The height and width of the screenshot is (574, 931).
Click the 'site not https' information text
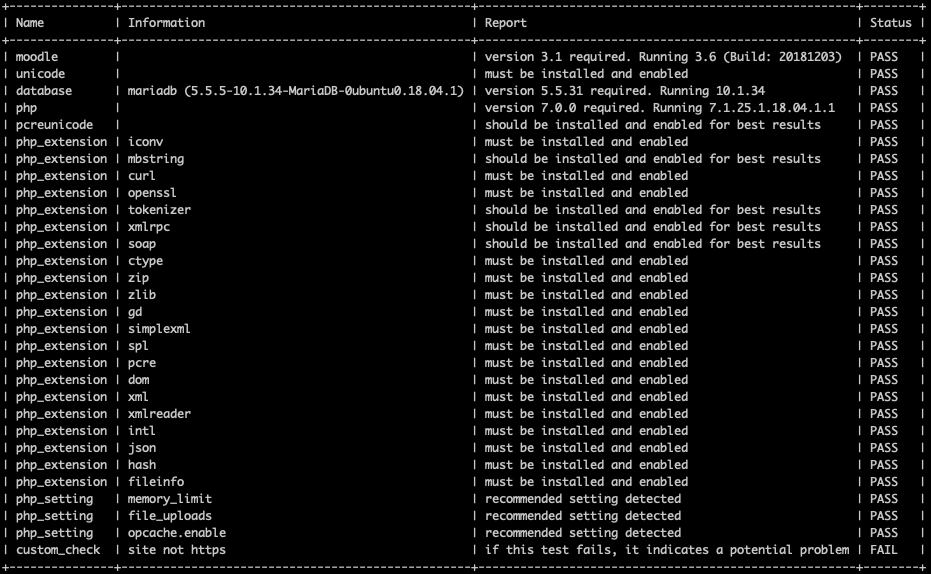pyautogui.click(x=177, y=550)
